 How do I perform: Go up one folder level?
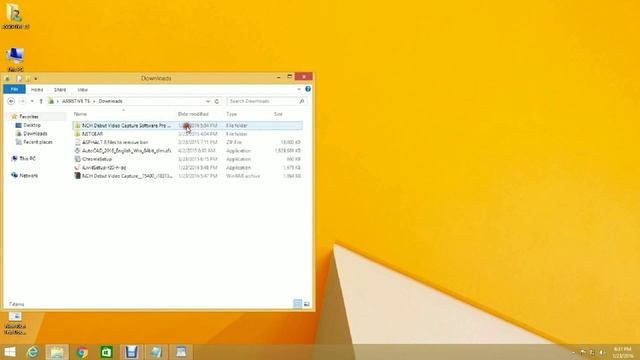pos(41,101)
